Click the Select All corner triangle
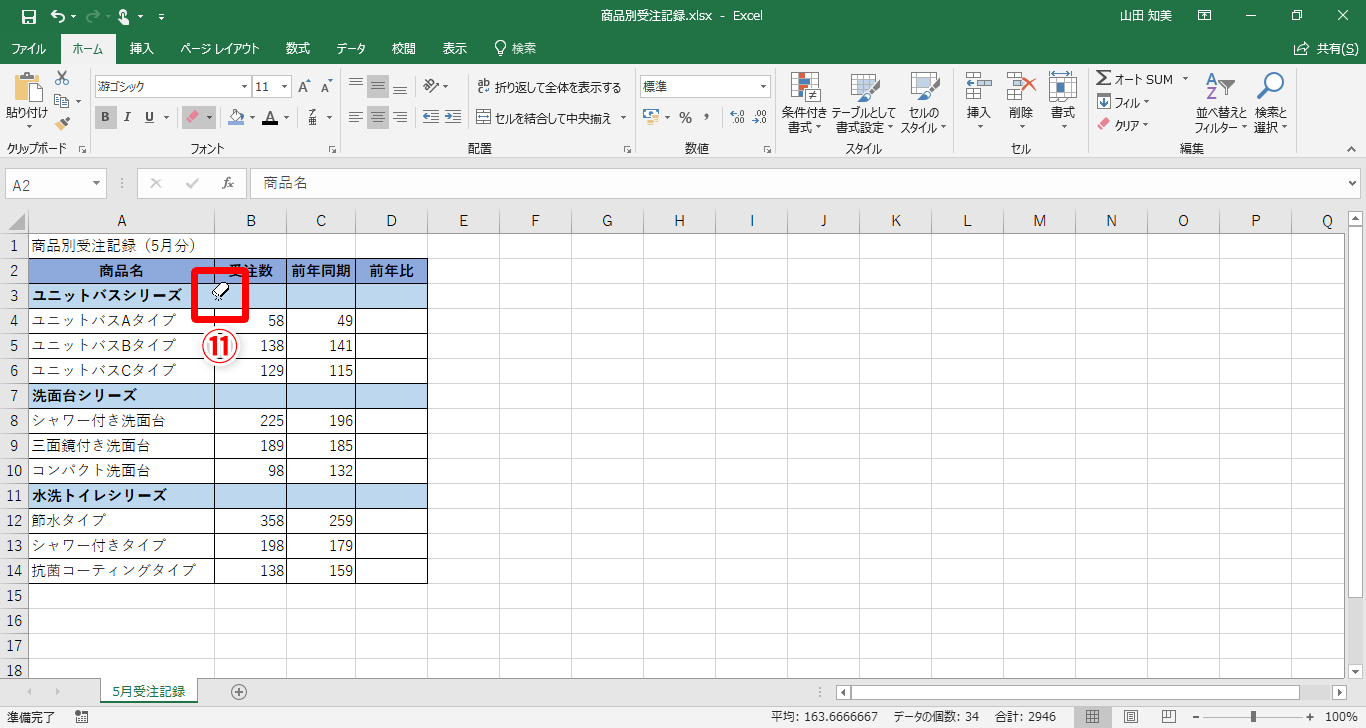 point(17,221)
